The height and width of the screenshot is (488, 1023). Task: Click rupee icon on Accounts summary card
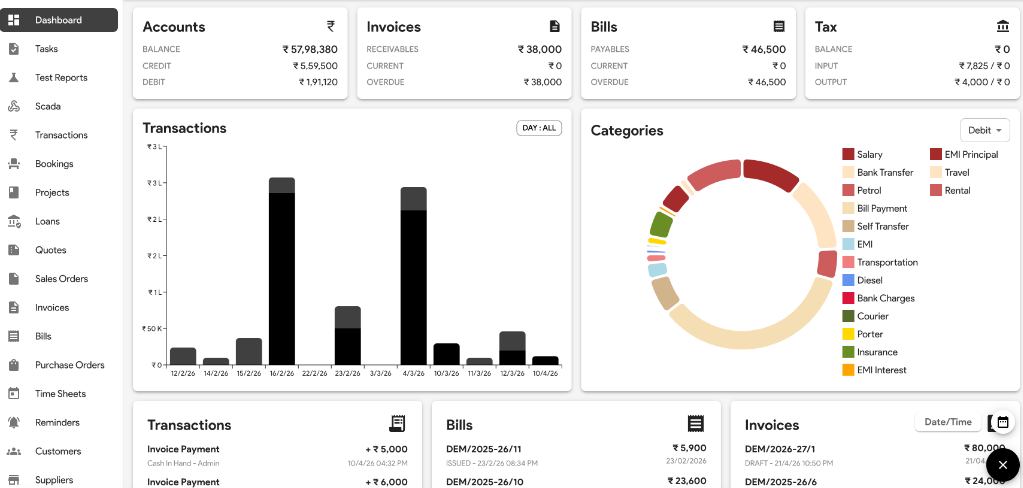(331, 27)
